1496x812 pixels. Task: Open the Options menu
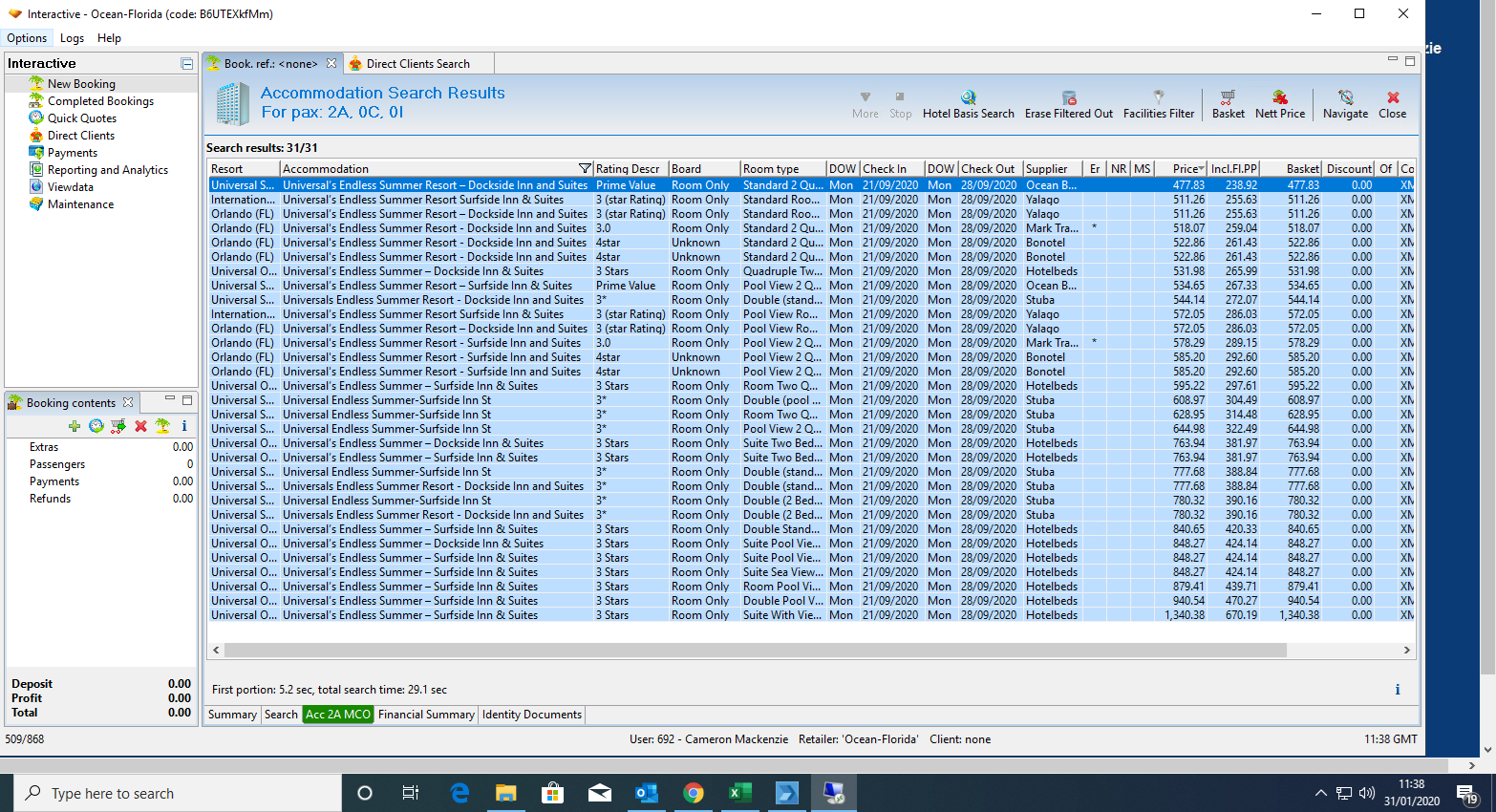pyautogui.click(x=27, y=38)
